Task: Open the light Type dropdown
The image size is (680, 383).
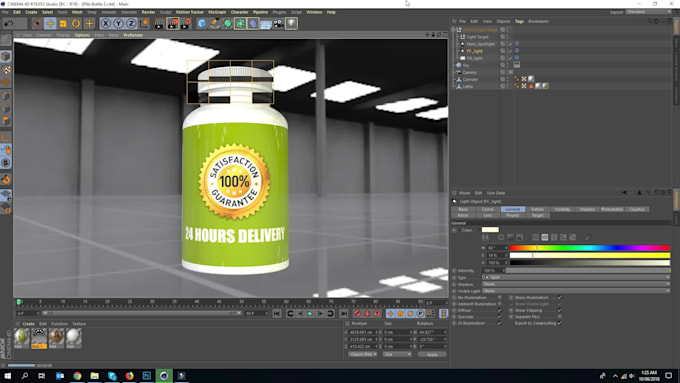Action: point(576,277)
